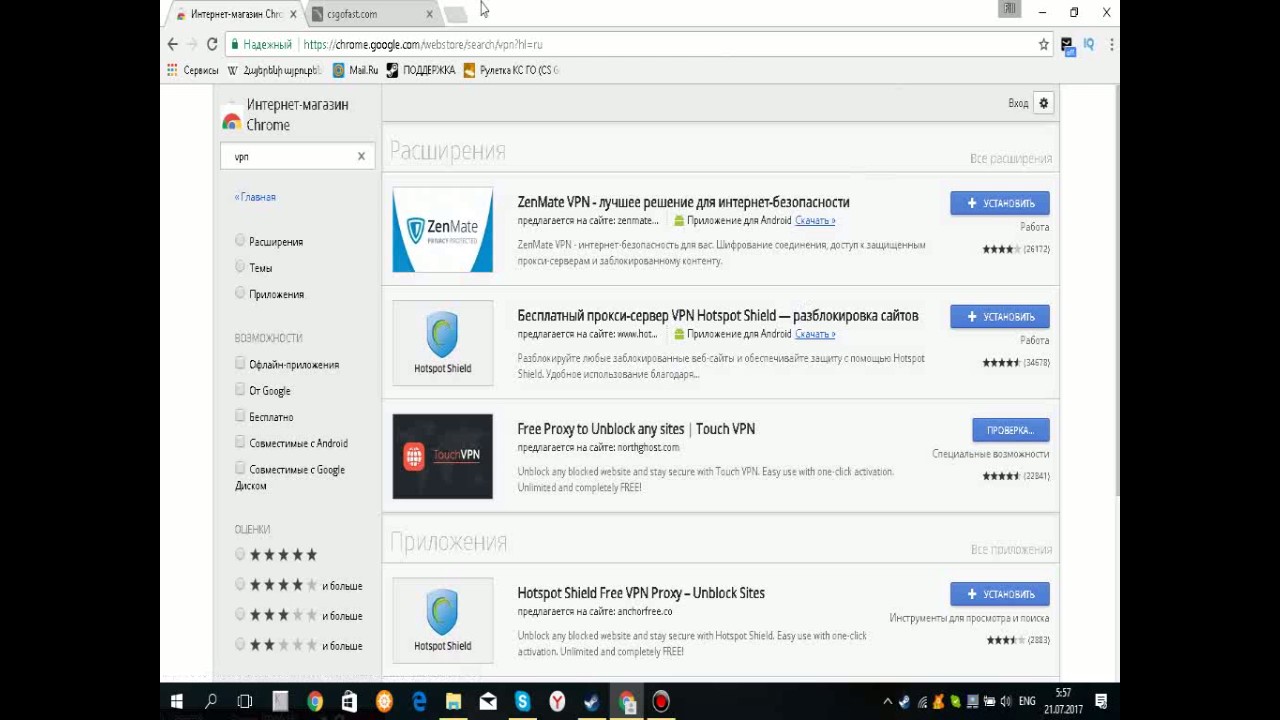Open the Windows notification center

1101,701
